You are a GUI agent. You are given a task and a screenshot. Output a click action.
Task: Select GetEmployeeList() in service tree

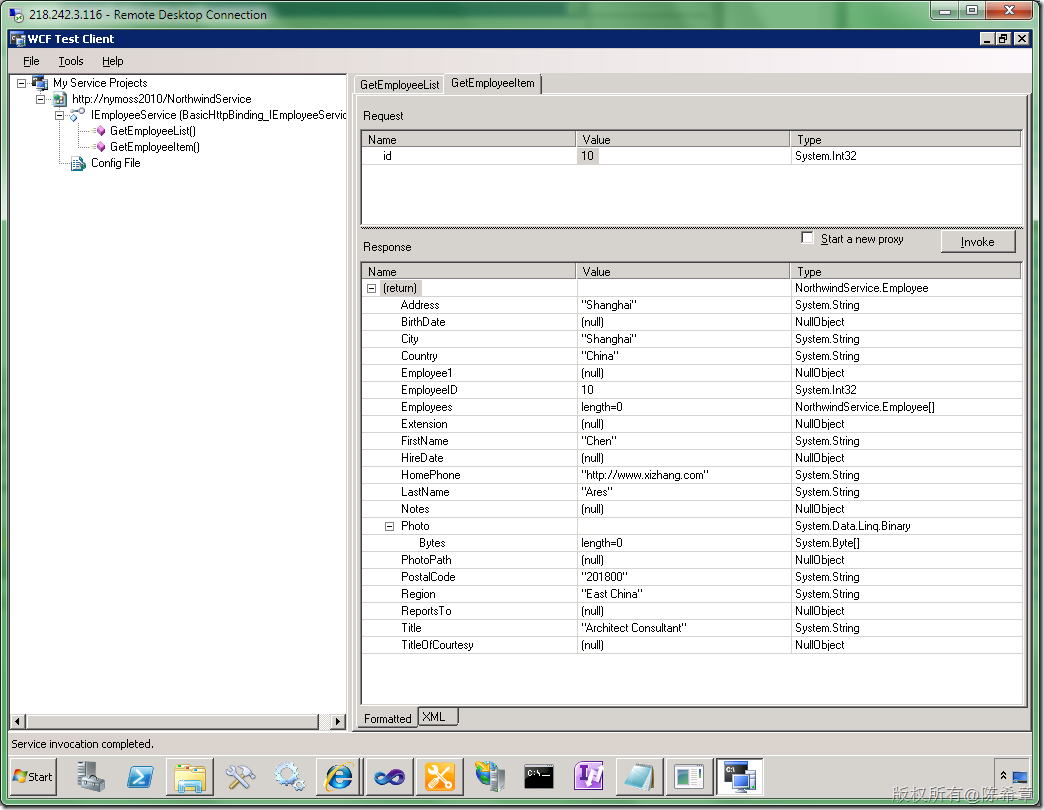pyautogui.click(x=152, y=131)
